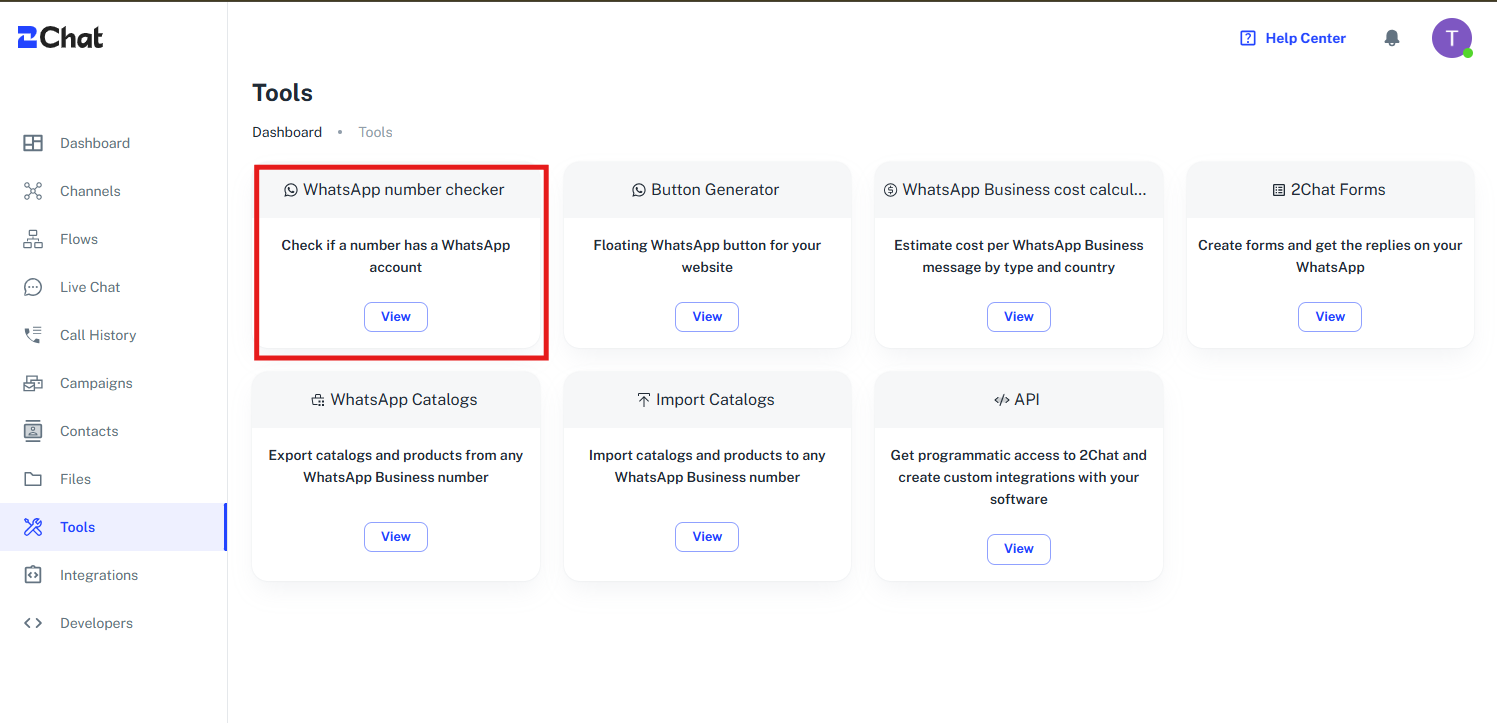Click 'Create forms and get the replies' text
This screenshot has width=1497, height=723.
[x=1330, y=256]
